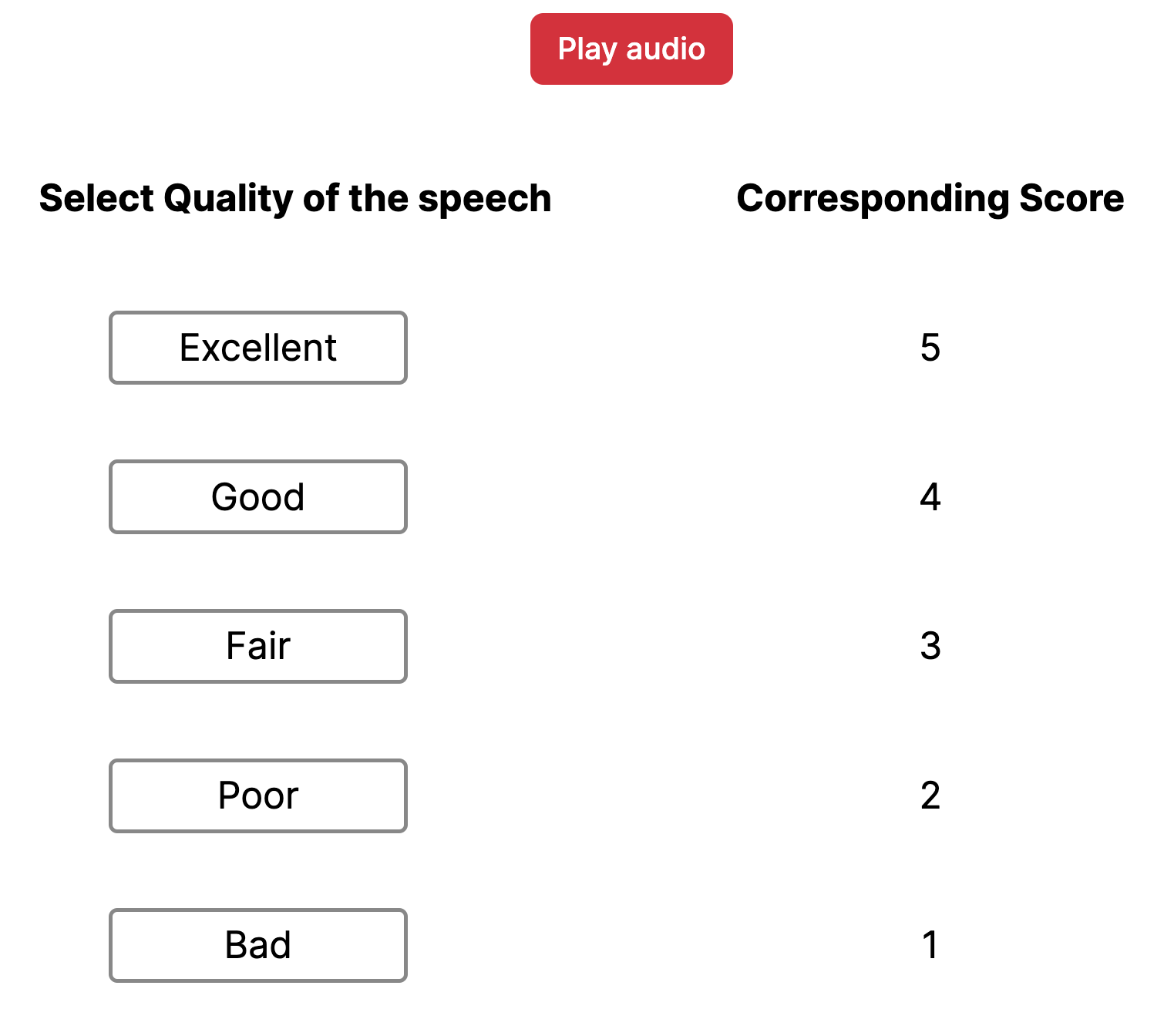The image size is (1164, 1036).
Task: Choose the rating button worth score 1
Action: pos(257,945)
